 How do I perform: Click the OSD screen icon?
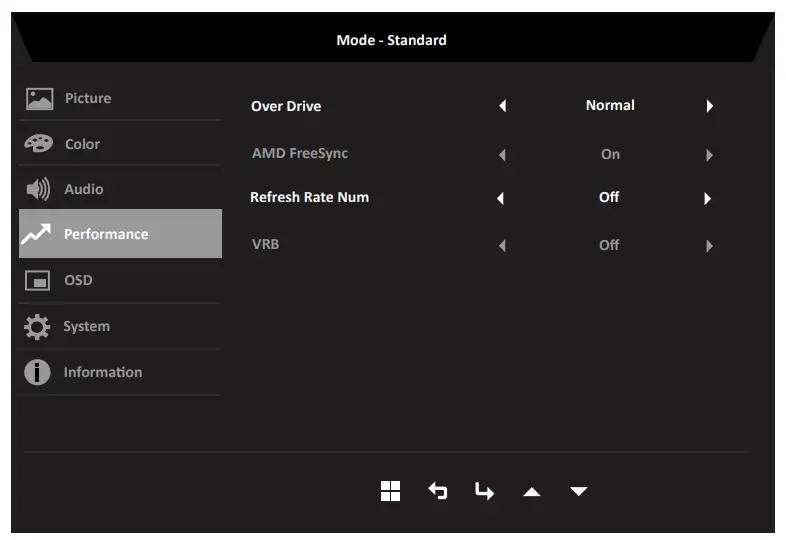click(x=38, y=281)
